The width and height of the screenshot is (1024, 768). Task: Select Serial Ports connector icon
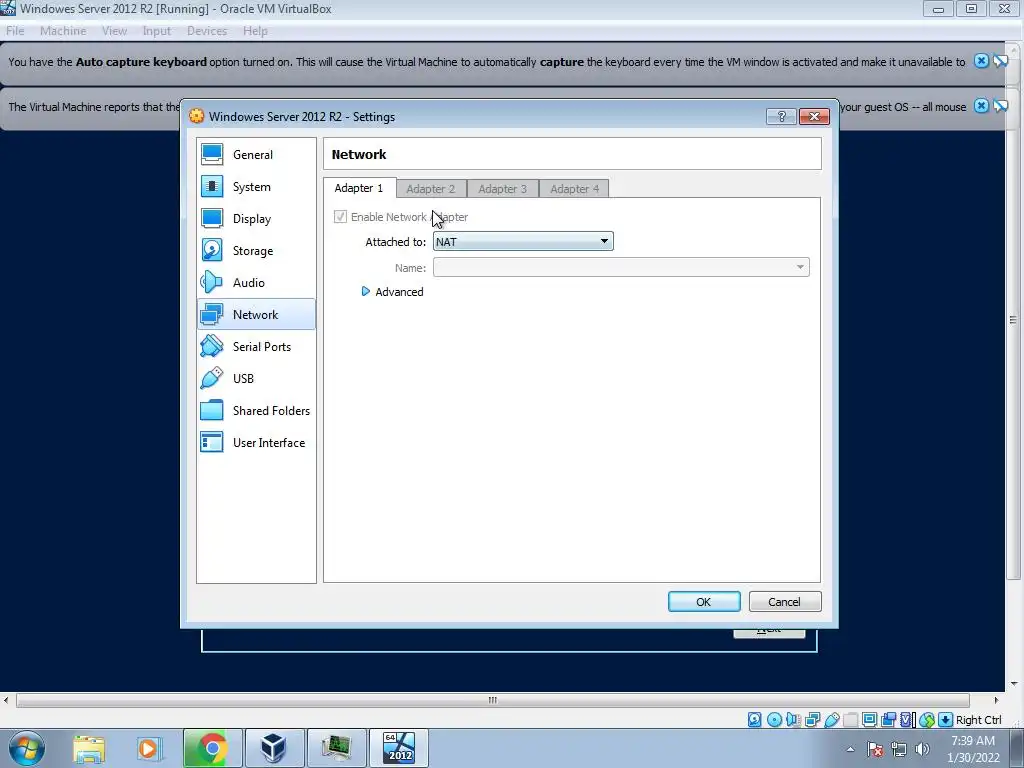(x=212, y=347)
